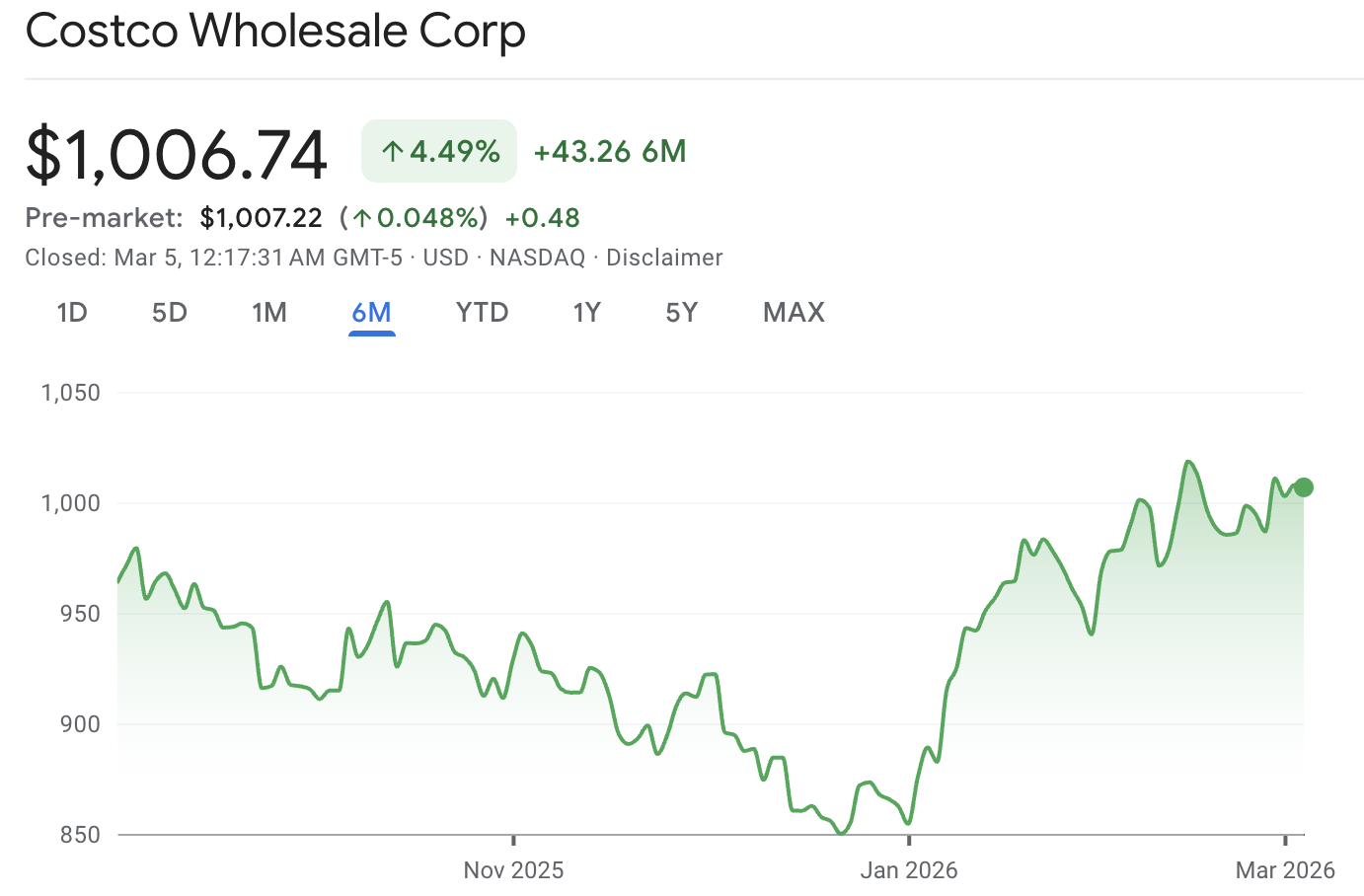Click the pre-market up arrow icon

pyautogui.click(x=362, y=218)
